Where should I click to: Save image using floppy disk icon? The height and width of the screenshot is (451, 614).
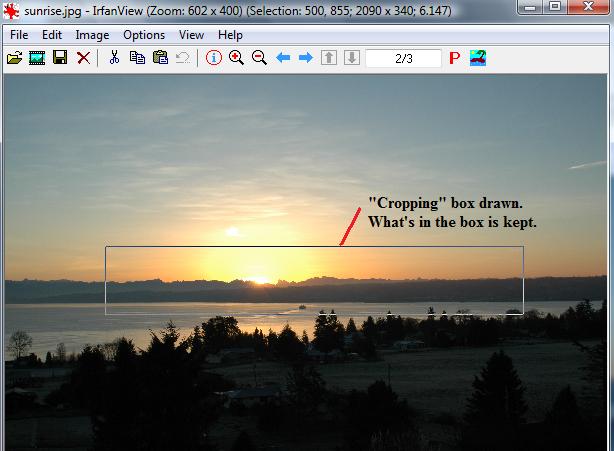pyautogui.click(x=60, y=58)
